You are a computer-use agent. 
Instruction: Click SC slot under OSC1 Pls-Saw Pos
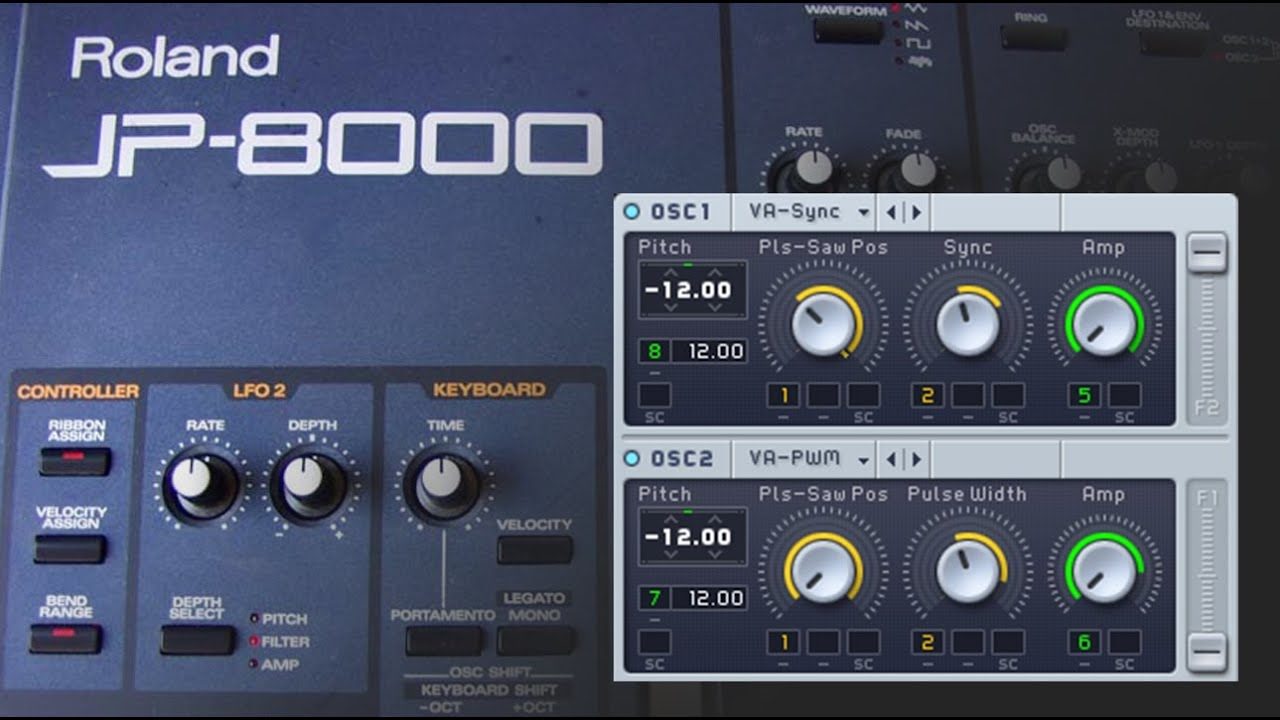pos(864,395)
